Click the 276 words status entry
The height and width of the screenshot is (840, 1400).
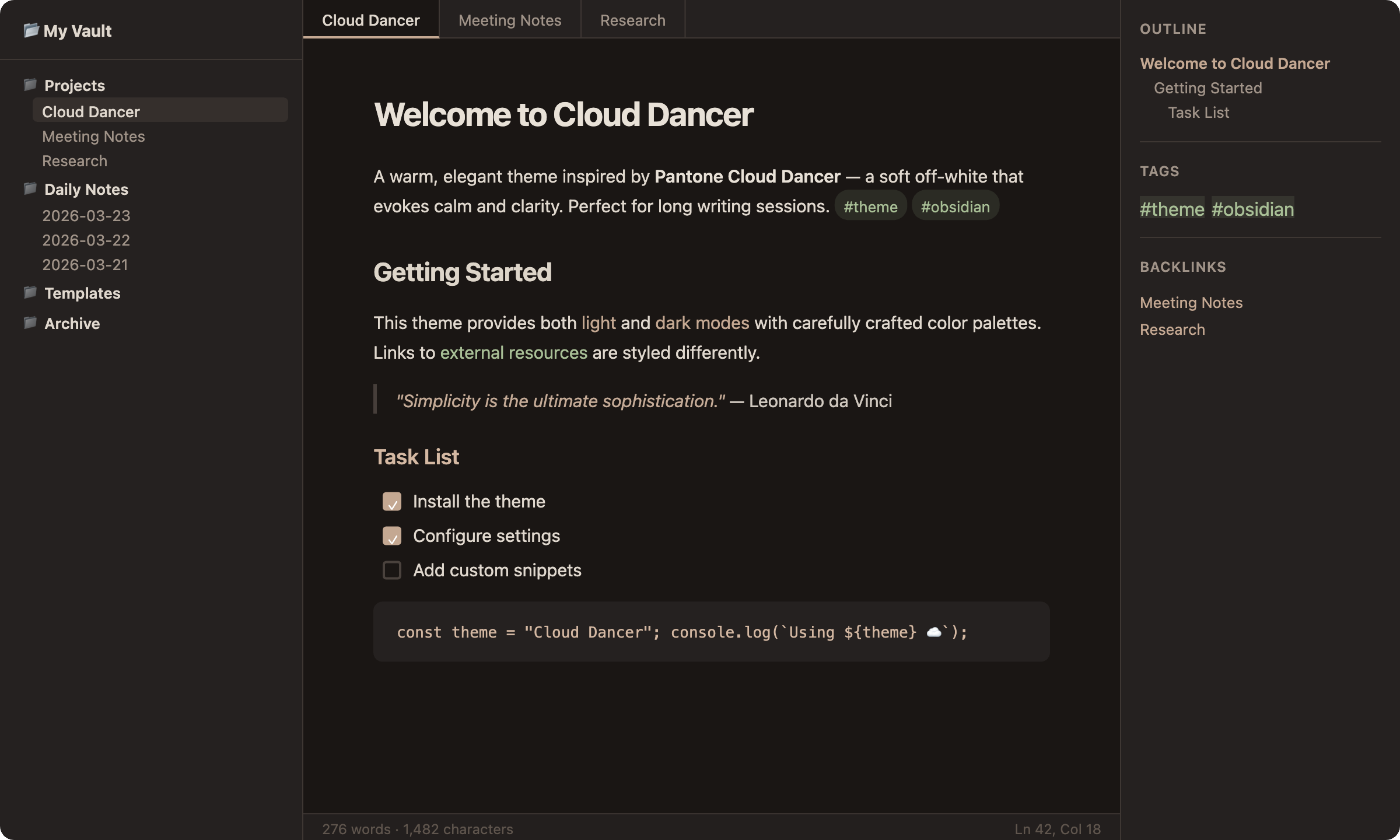click(418, 829)
